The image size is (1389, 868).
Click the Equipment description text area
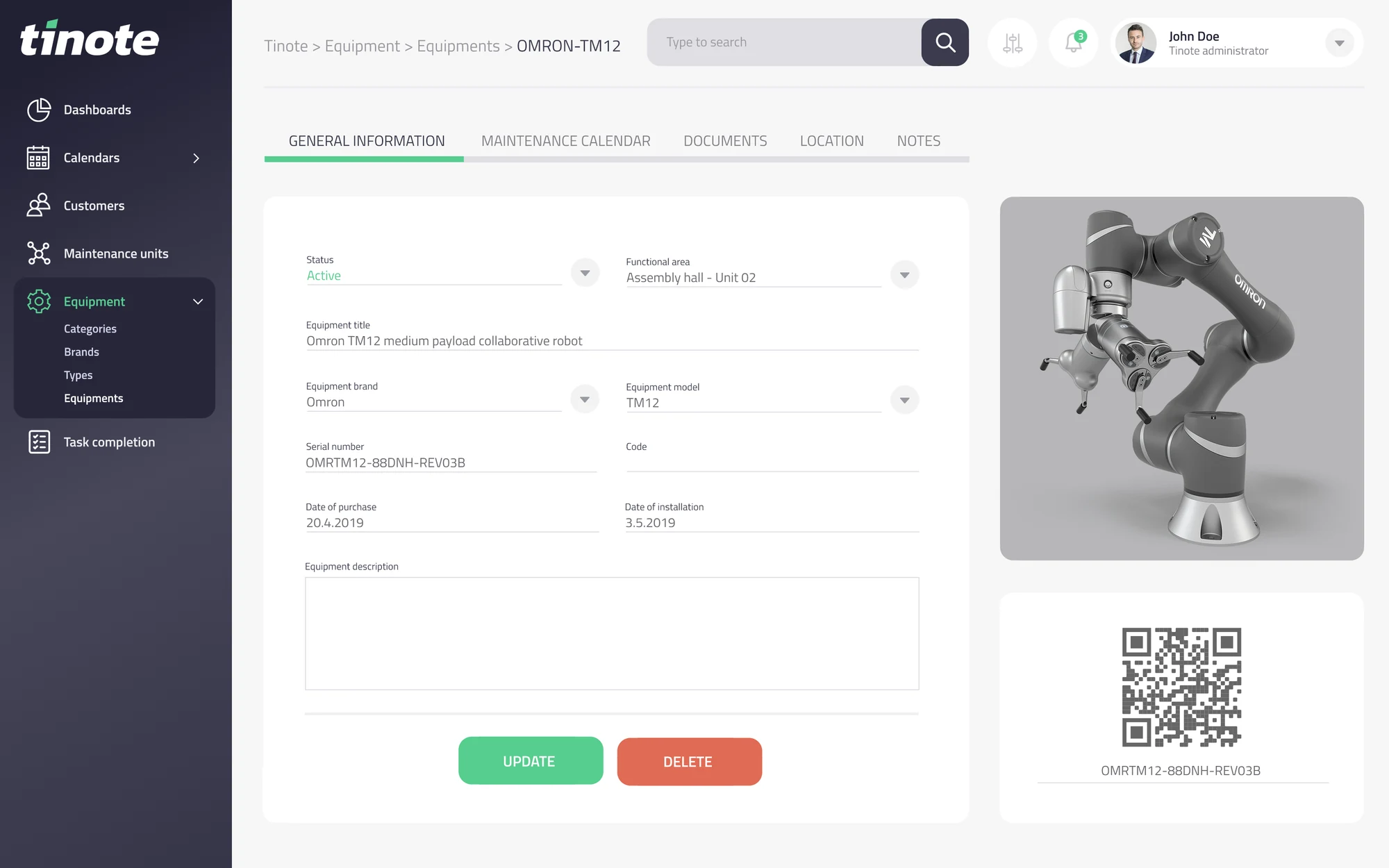click(612, 633)
